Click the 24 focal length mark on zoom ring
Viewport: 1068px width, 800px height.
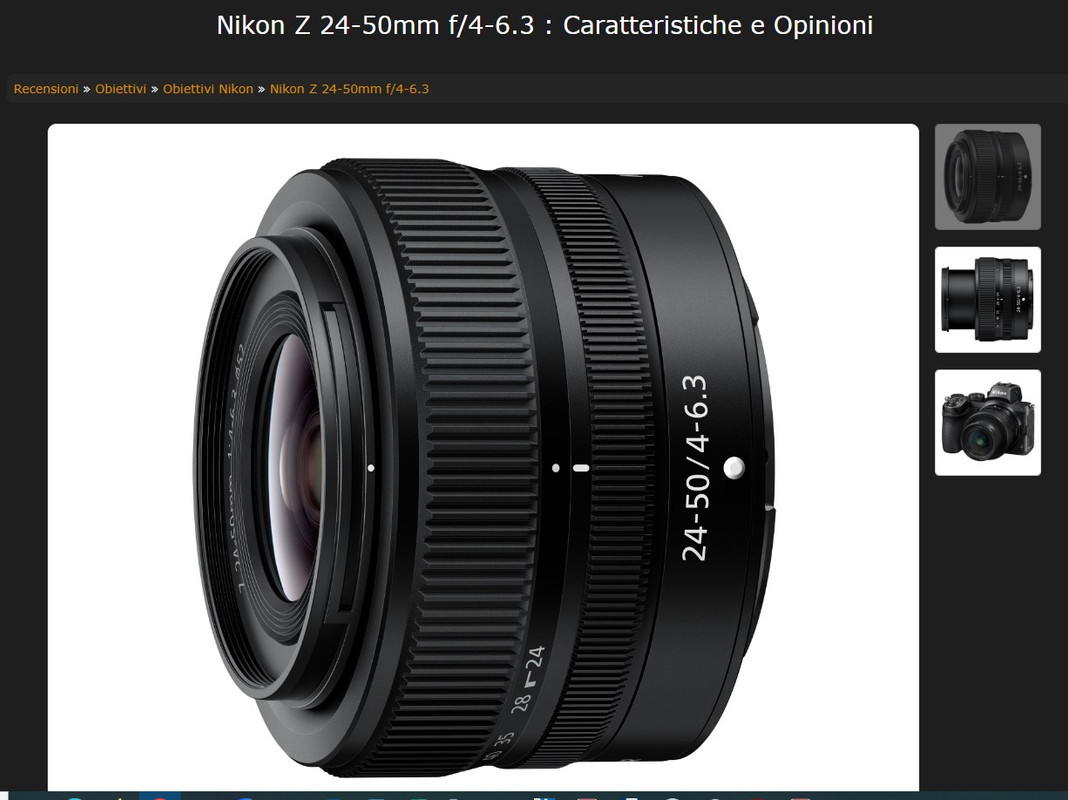[x=536, y=658]
